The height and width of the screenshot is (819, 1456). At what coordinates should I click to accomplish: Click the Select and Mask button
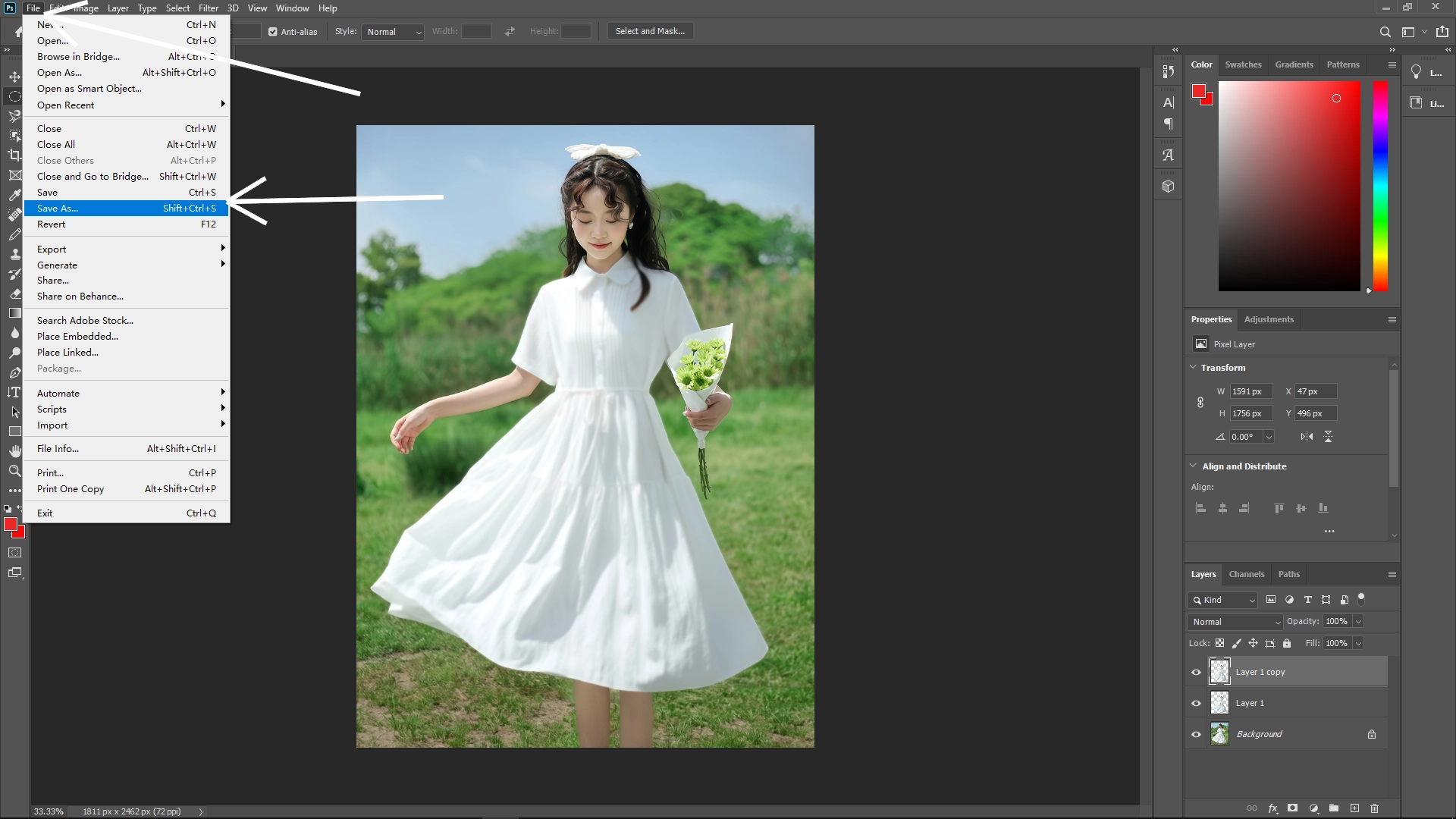pyautogui.click(x=650, y=31)
